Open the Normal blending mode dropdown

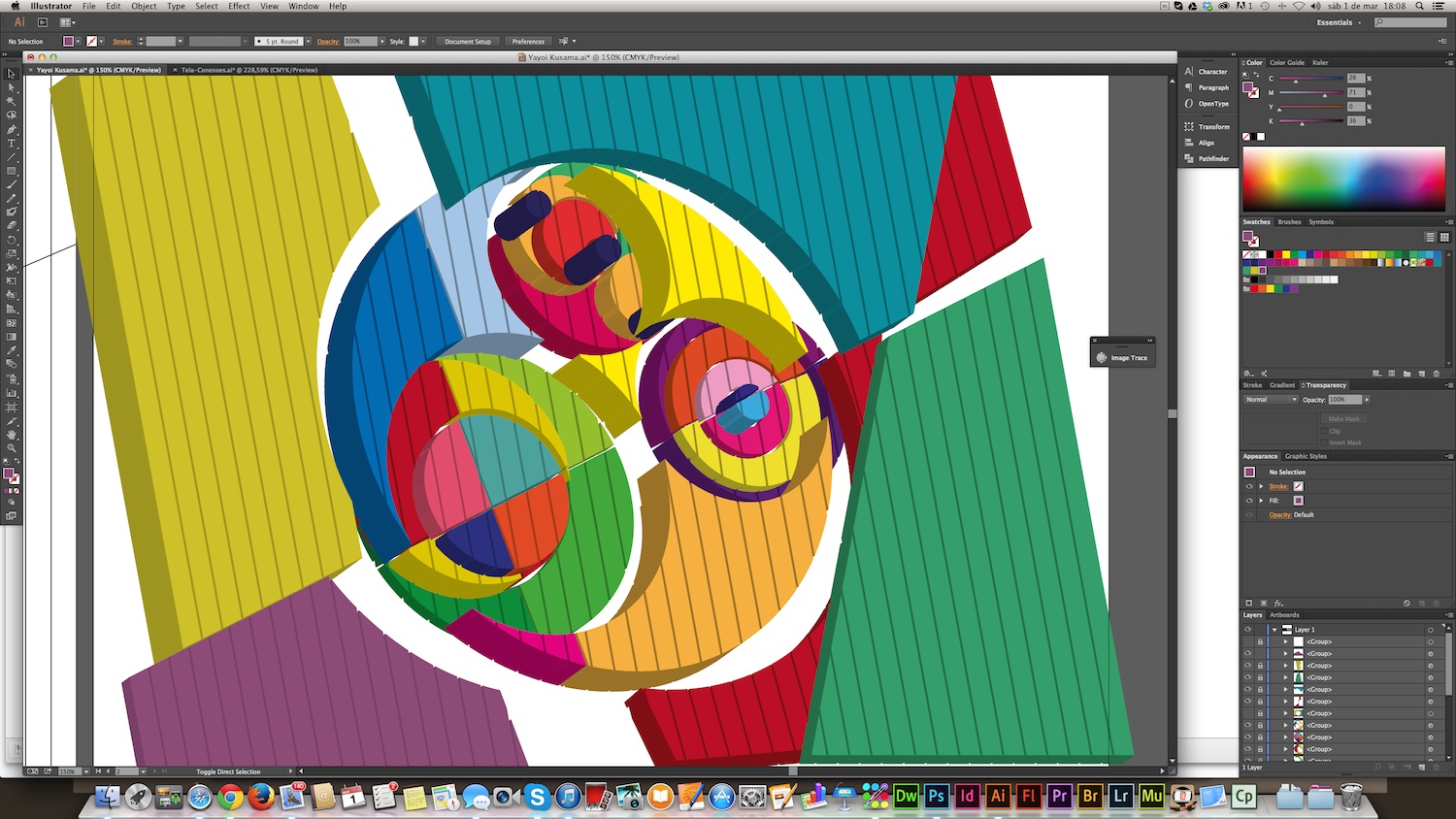[x=1270, y=400]
